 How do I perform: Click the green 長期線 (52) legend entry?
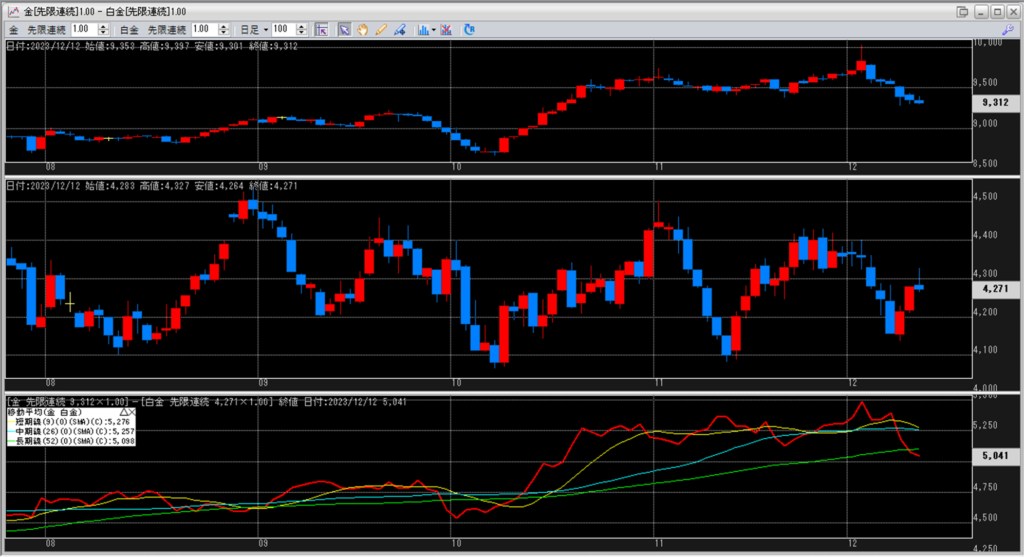pyautogui.click(x=70, y=441)
